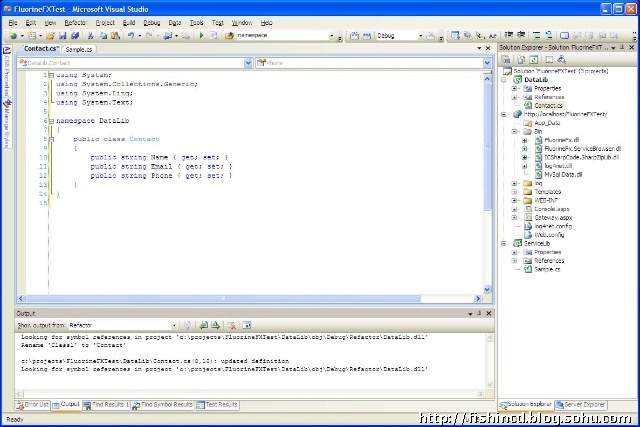Open the members dropdown showing Phone
The width and height of the screenshot is (640, 427).
(487, 63)
